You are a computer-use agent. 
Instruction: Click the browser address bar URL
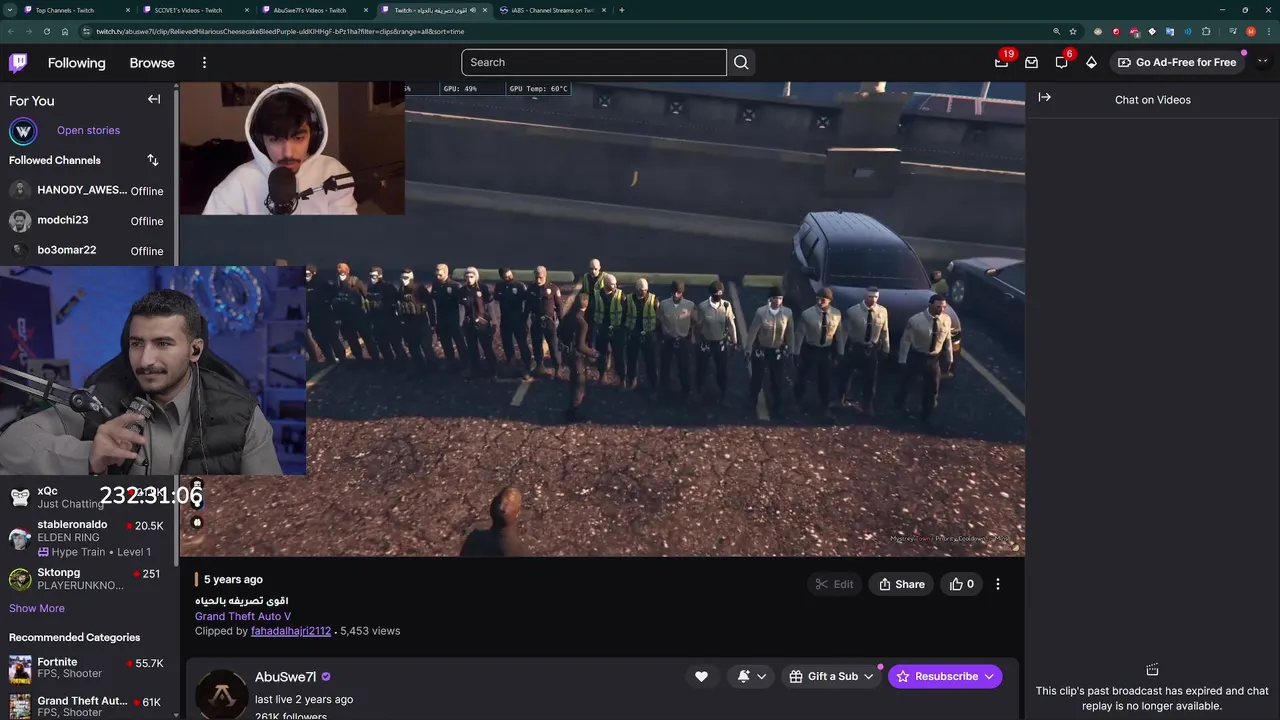[280, 31]
